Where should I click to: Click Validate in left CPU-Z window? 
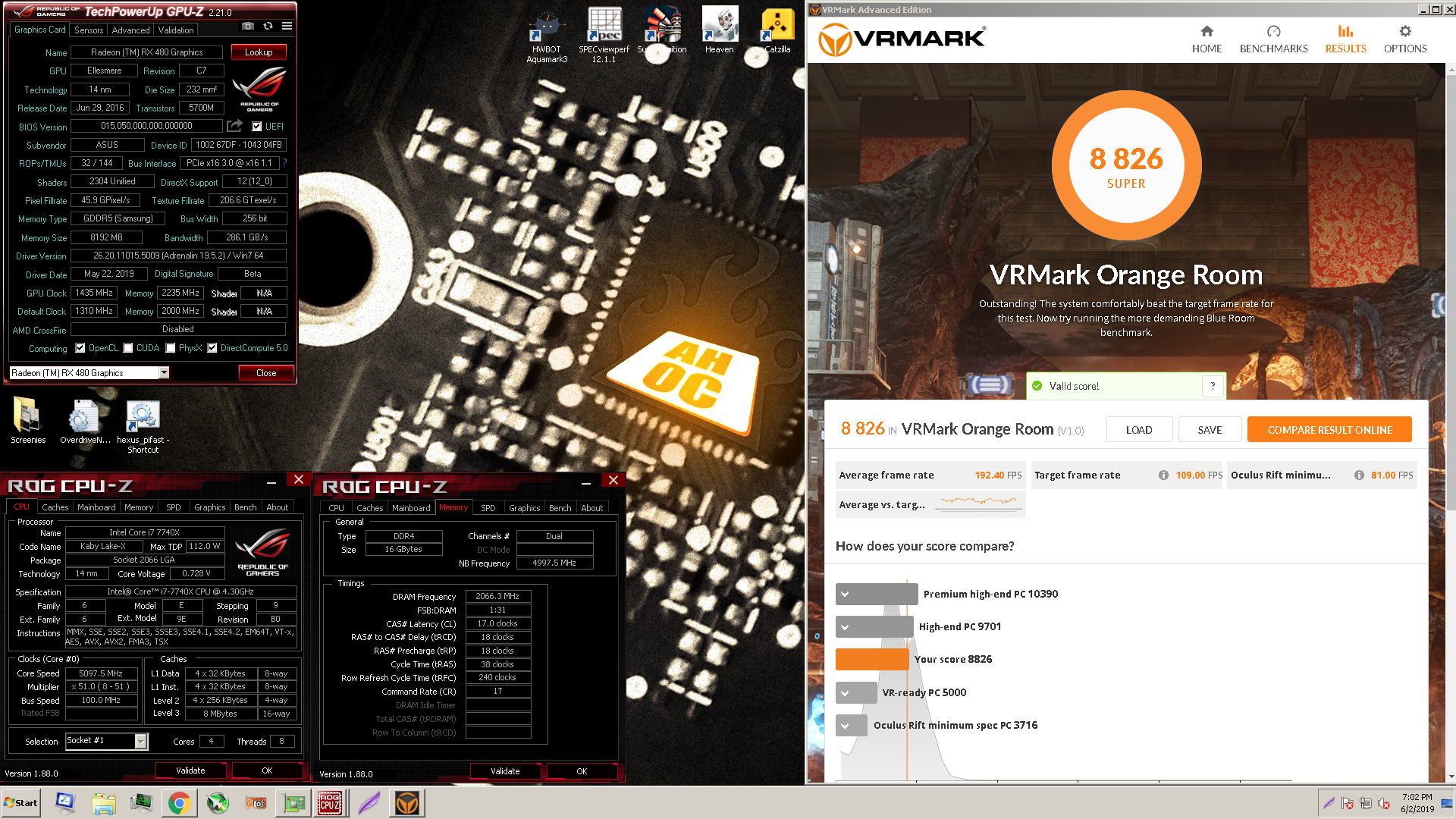(190, 770)
